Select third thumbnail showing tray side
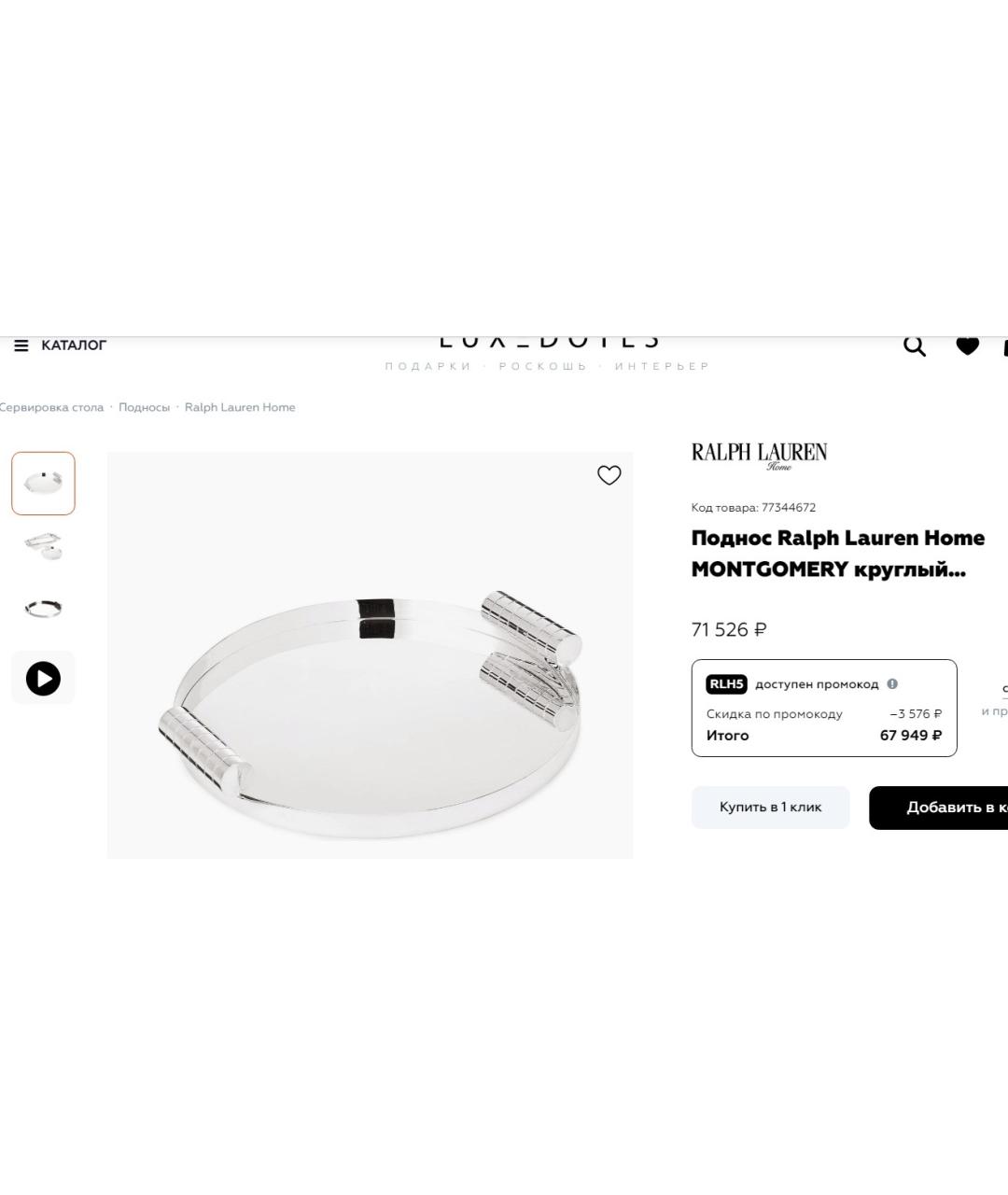Screen dimensions: 1008x1195 (43, 609)
